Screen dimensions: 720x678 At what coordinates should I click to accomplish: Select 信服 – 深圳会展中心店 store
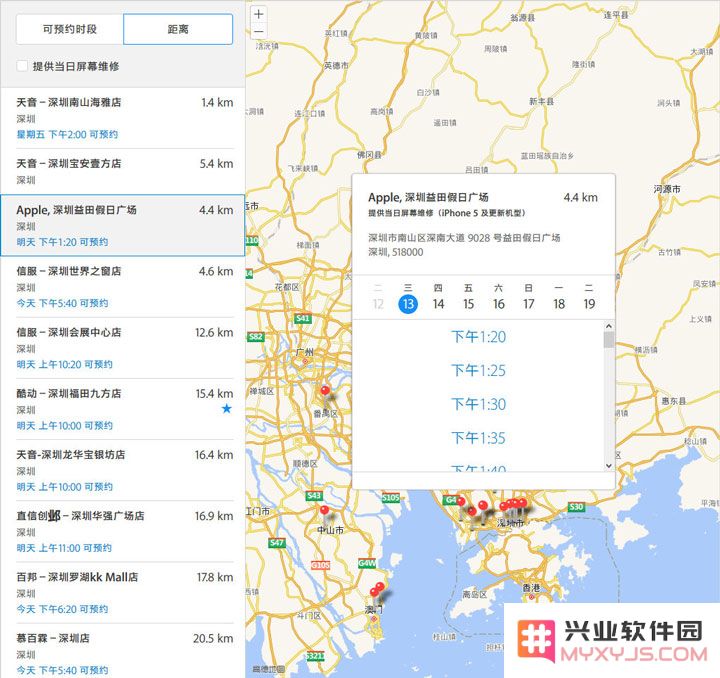point(124,347)
